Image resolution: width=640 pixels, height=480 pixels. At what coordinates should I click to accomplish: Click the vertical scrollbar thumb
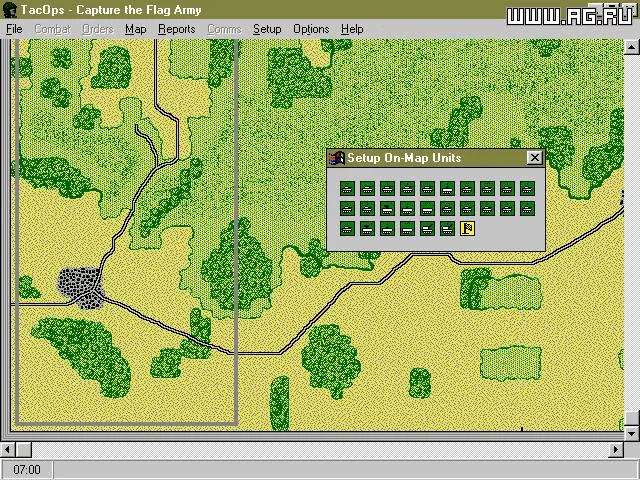pyautogui.click(x=632, y=418)
